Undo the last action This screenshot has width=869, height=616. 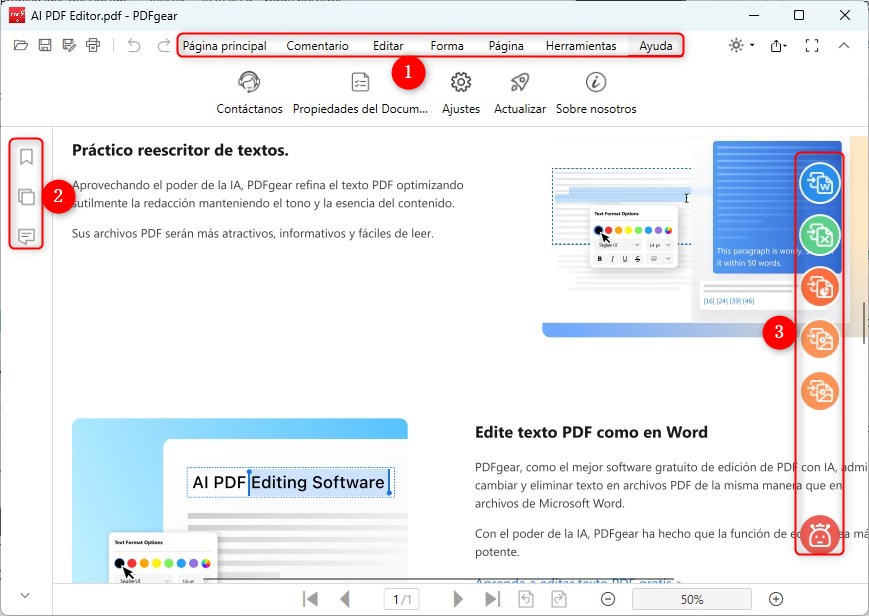134,45
